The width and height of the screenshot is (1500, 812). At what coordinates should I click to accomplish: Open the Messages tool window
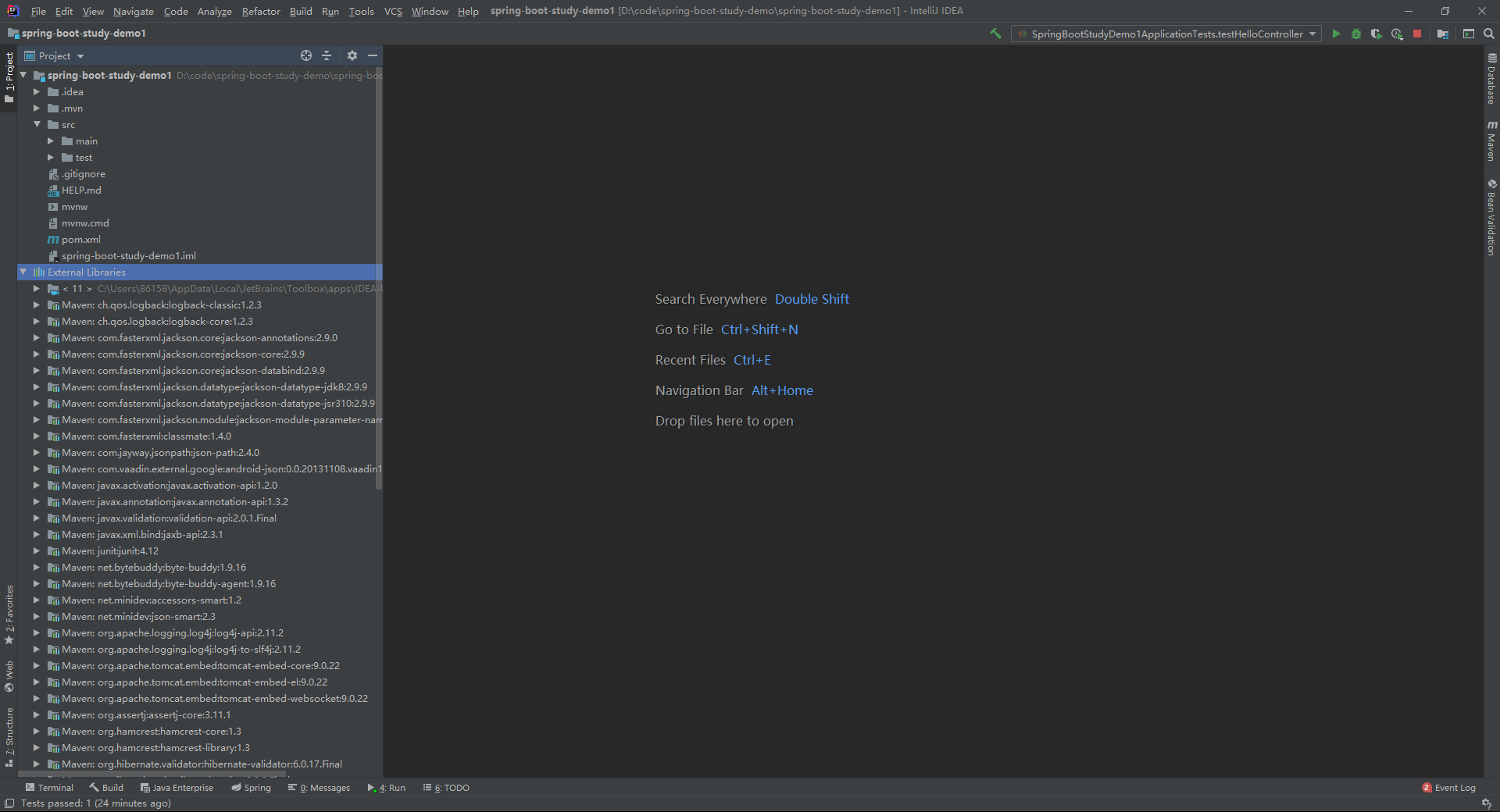320,788
